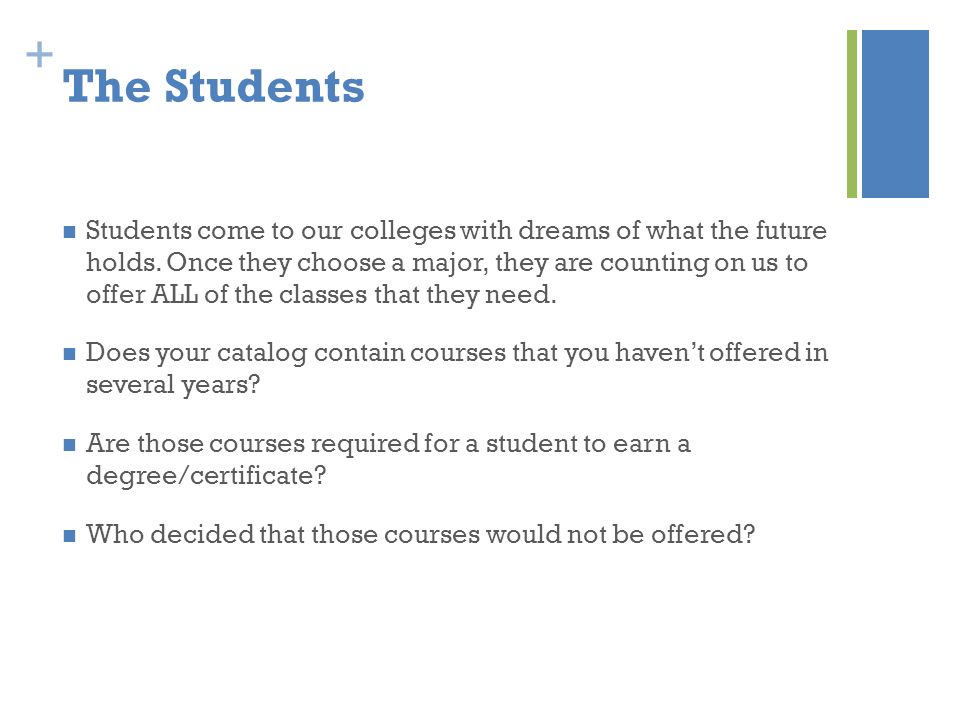
Task: Click 'Are those courses required' line
Action: (x=388, y=443)
